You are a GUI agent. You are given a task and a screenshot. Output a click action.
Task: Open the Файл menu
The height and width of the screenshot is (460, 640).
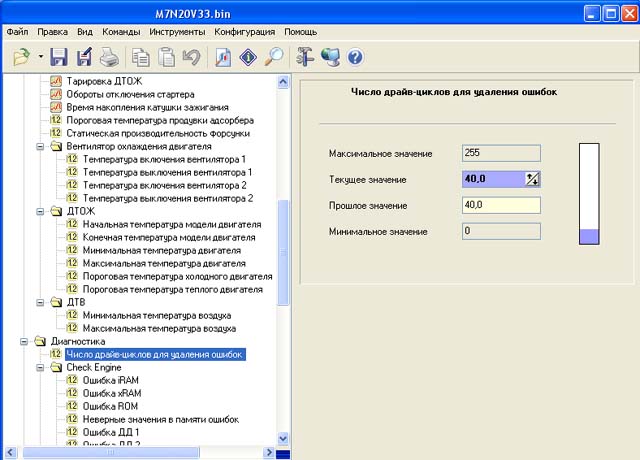(17, 32)
